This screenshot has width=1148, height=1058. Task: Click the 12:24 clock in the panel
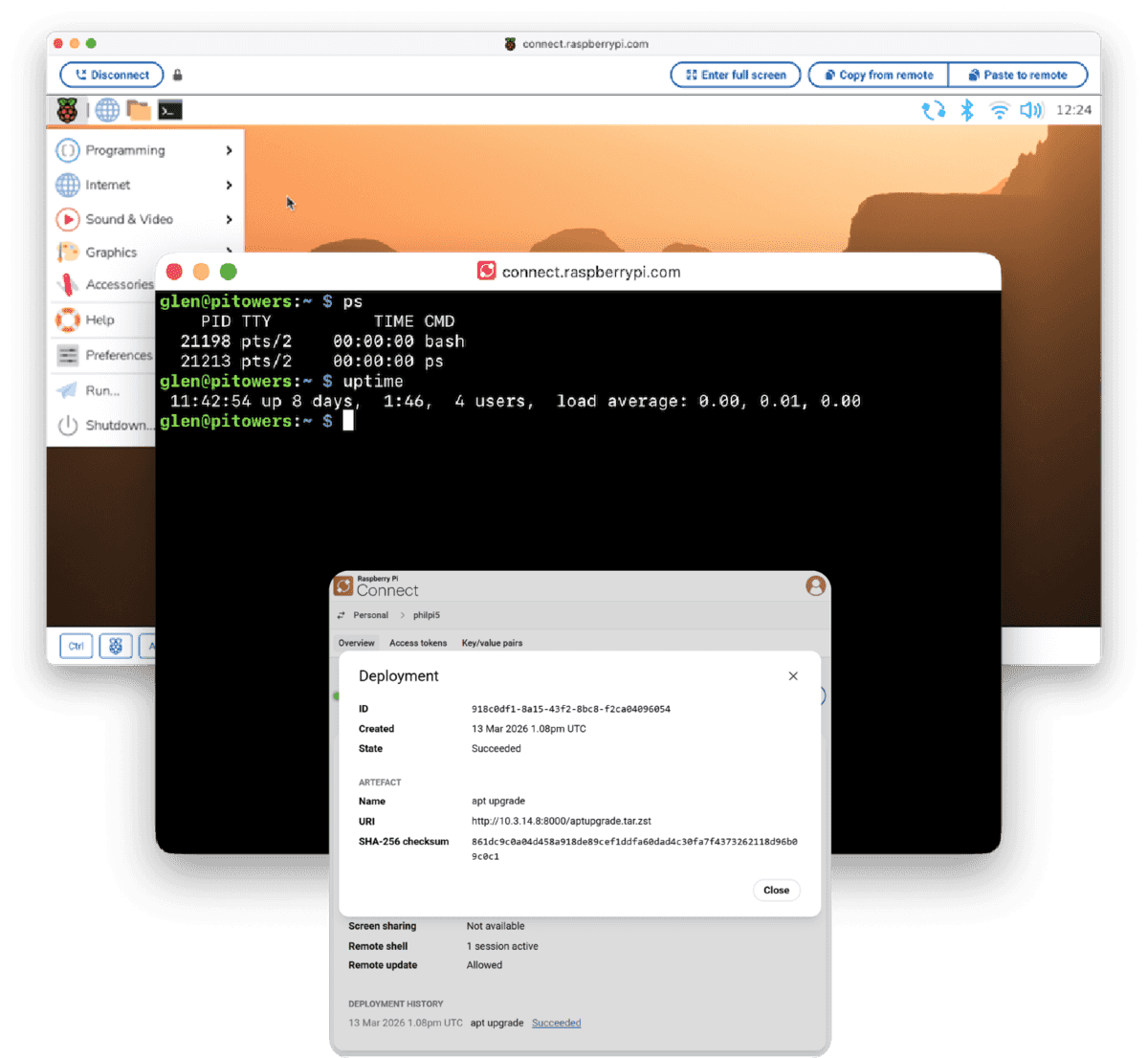point(1073,110)
